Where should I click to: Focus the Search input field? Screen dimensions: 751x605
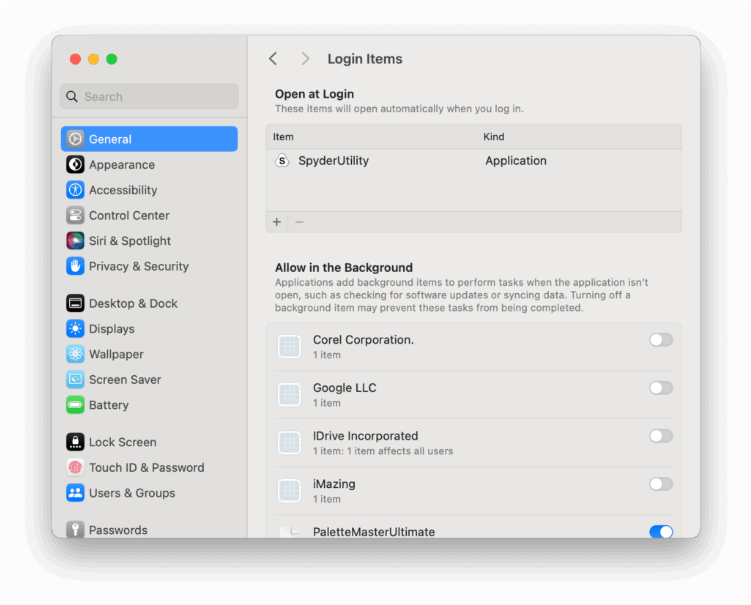click(149, 96)
